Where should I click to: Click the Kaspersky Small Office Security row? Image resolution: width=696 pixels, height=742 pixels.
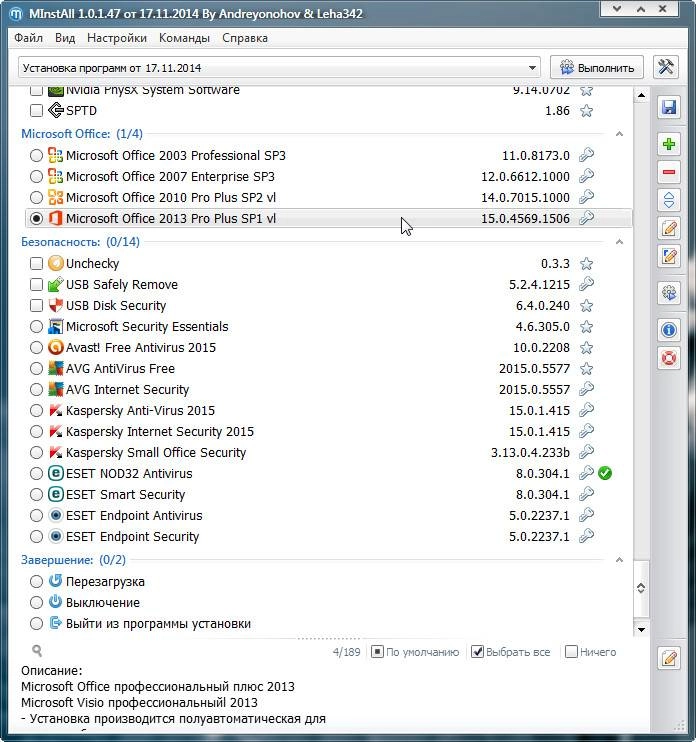click(x=329, y=452)
